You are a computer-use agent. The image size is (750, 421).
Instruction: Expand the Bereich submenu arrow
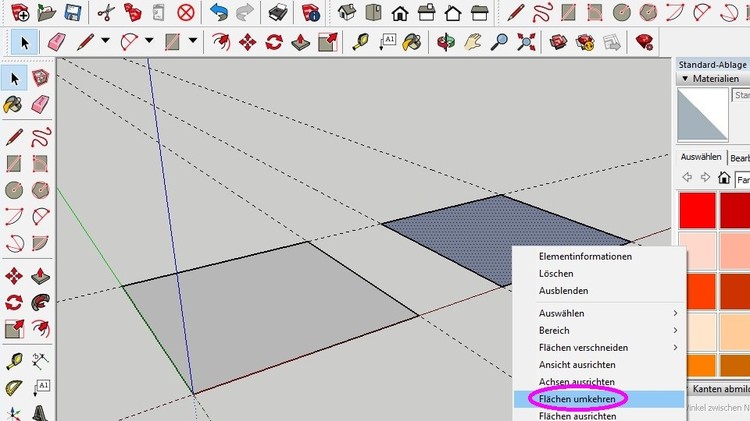tap(675, 331)
